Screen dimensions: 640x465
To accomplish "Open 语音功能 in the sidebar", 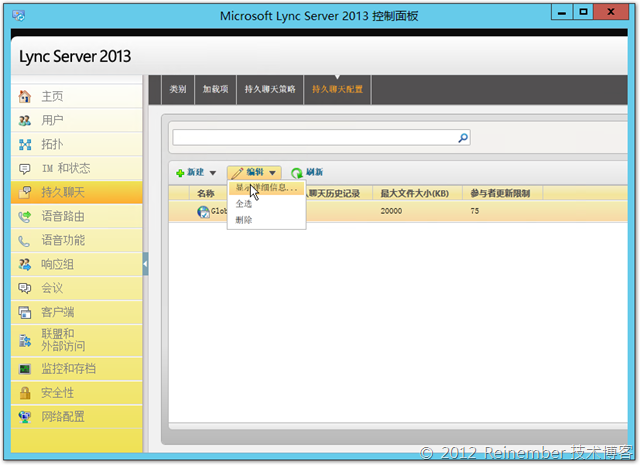I will [x=77, y=240].
